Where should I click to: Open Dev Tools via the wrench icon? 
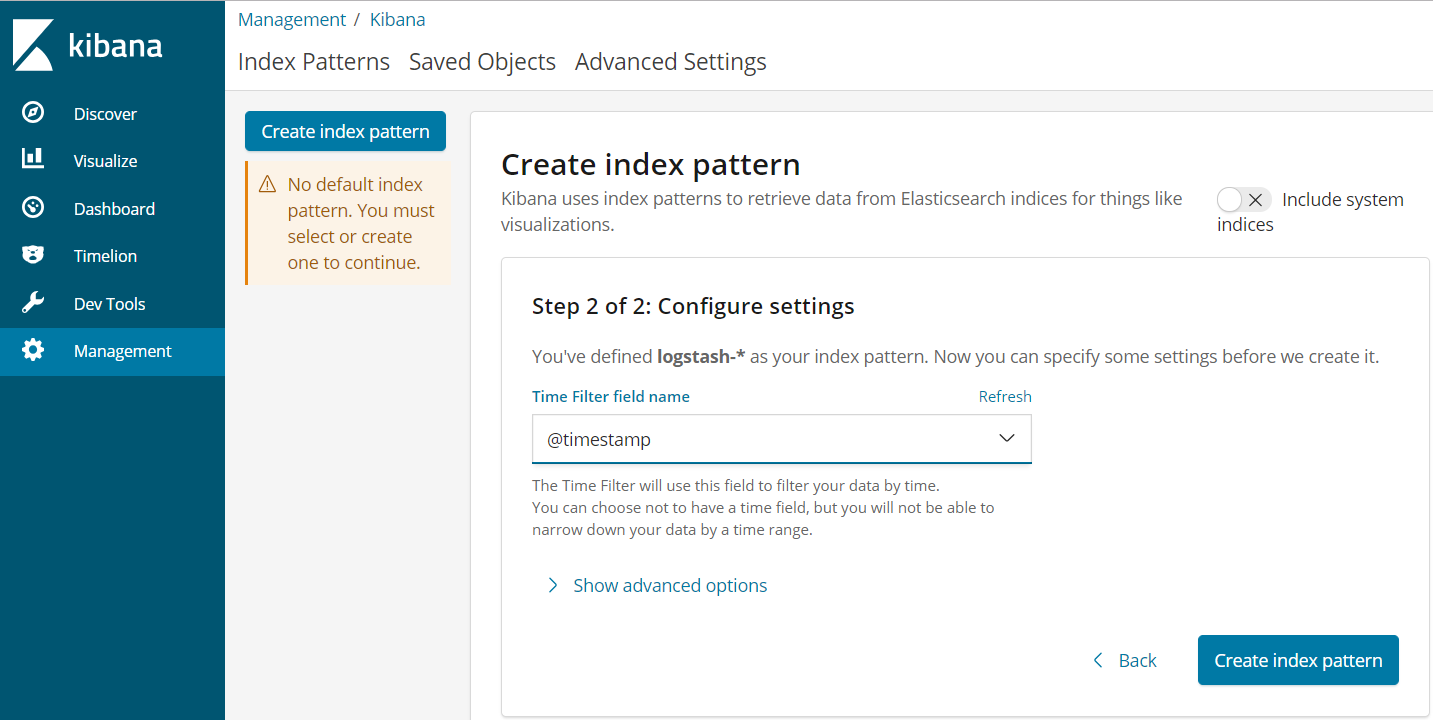click(33, 303)
